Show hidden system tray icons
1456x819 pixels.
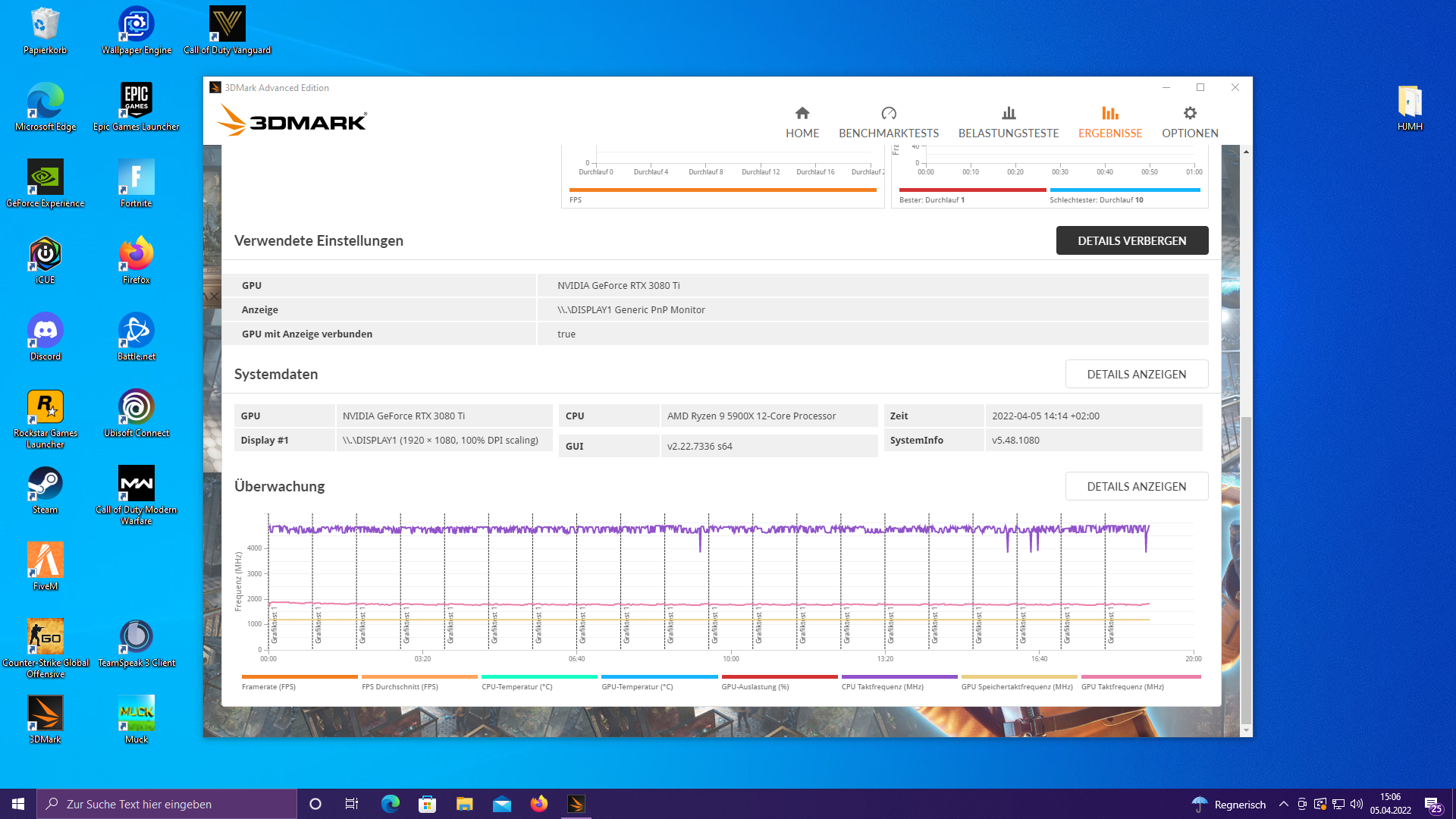(x=1283, y=804)
